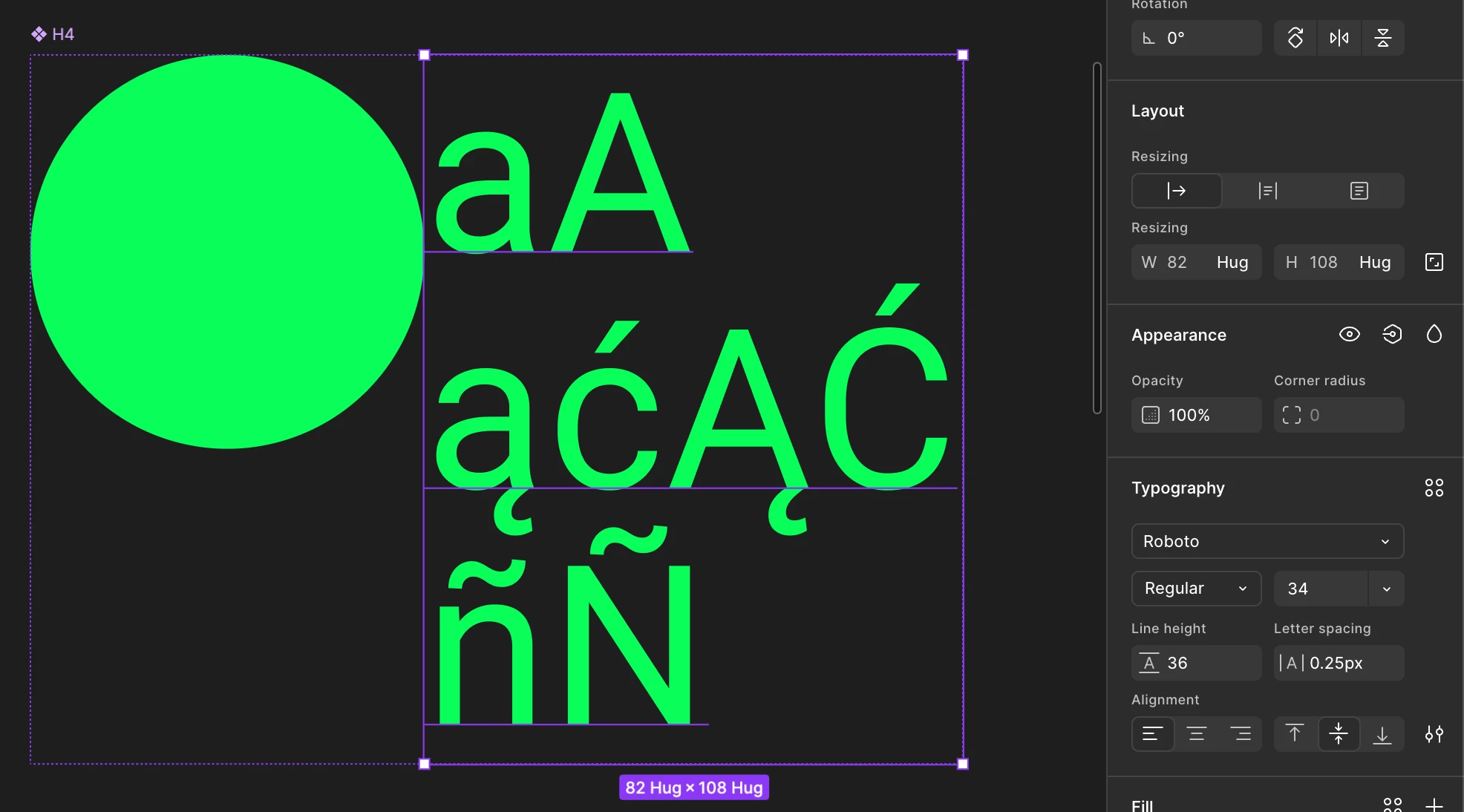Click the flip vertical icon
This screenshot has width=1464, height=812.
click(1382, 38)
